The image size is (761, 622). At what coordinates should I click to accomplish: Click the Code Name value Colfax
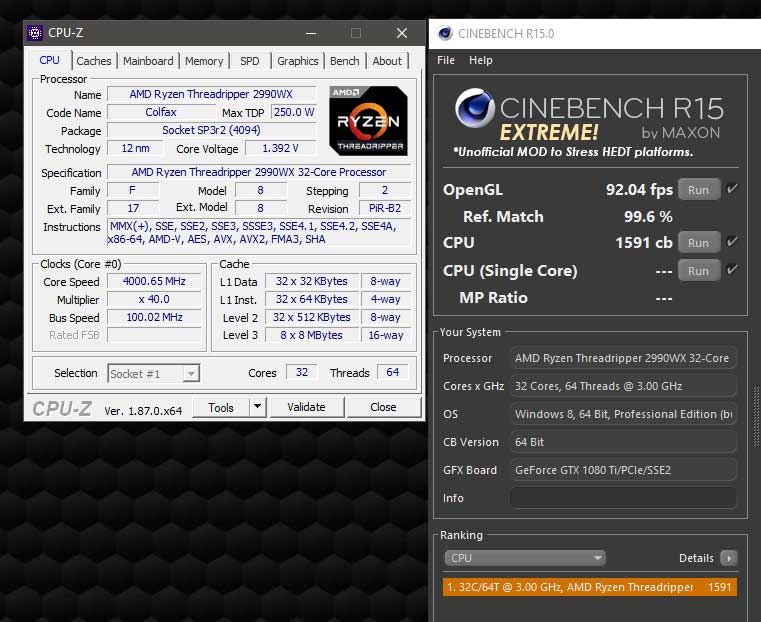point(161,112)
